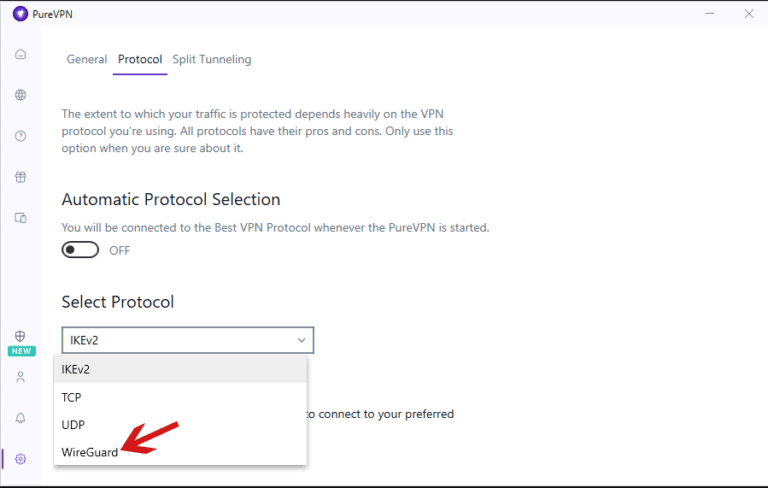Open the Help question mark icon
The image size is (768, 488).
pos(21,136)
